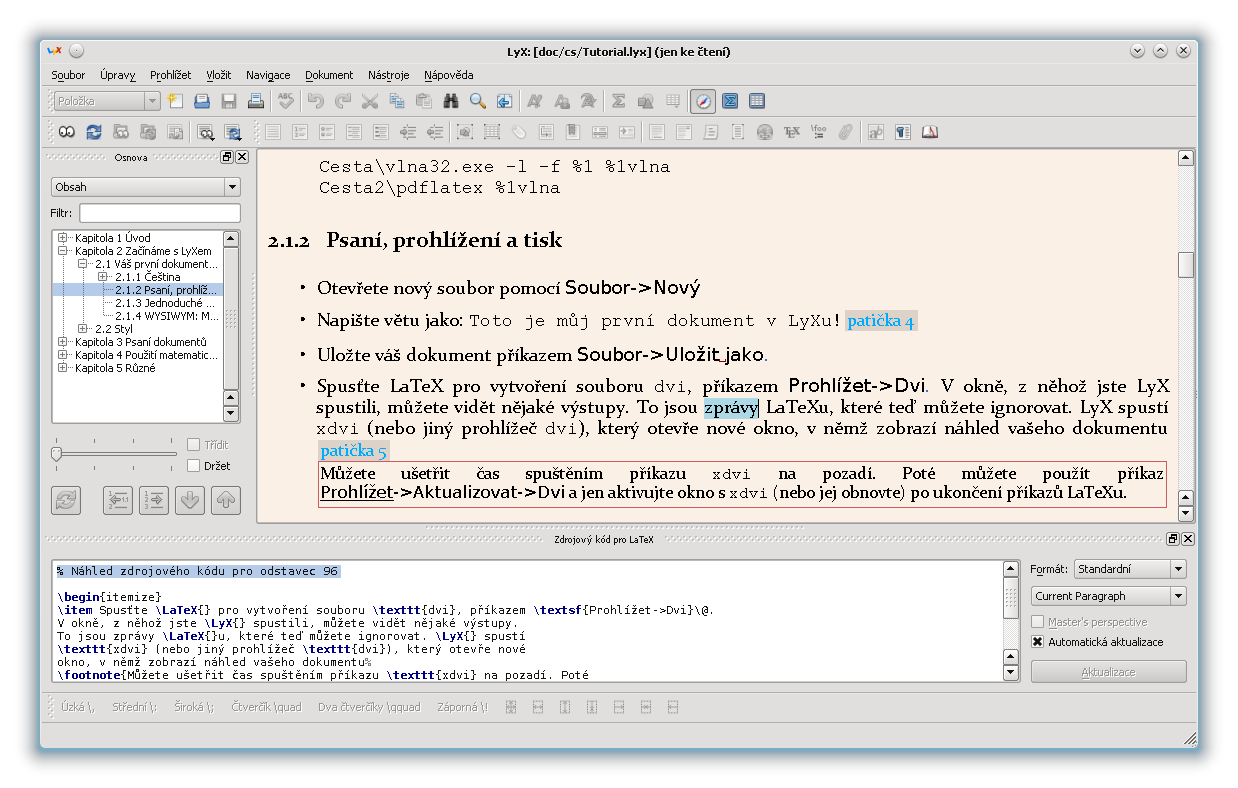Open the Obsah outline type dropdown

(x=146, y=187)
